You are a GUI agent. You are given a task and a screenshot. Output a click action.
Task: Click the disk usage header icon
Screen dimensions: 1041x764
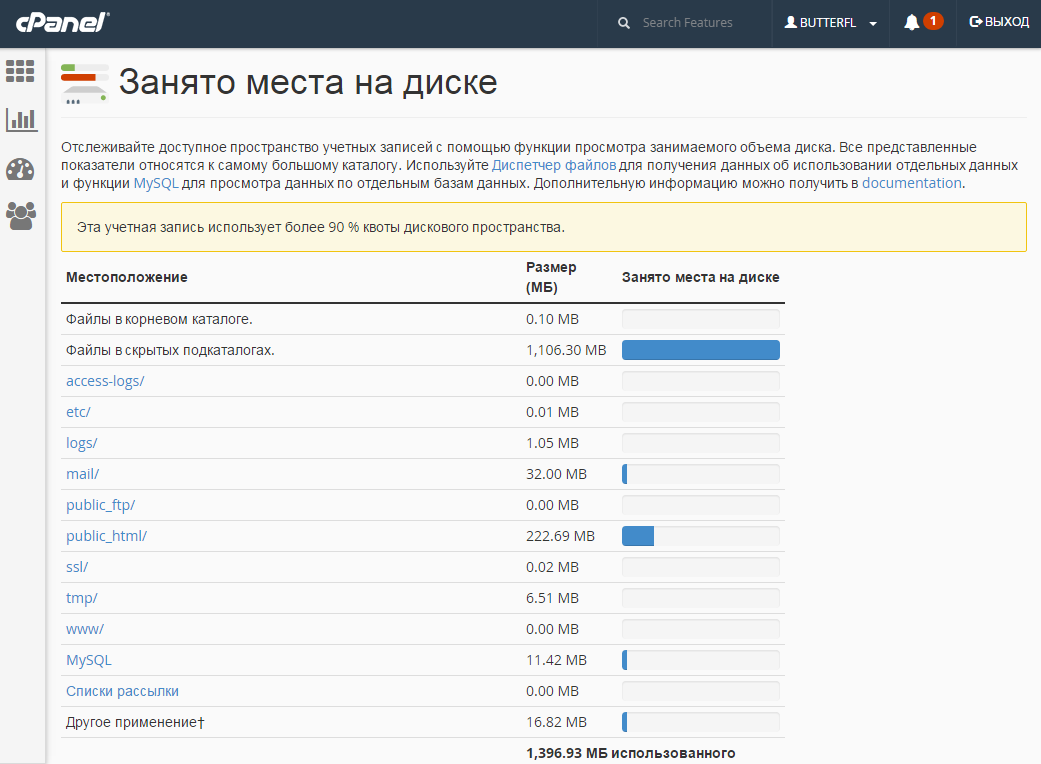(x=85, y=84)
